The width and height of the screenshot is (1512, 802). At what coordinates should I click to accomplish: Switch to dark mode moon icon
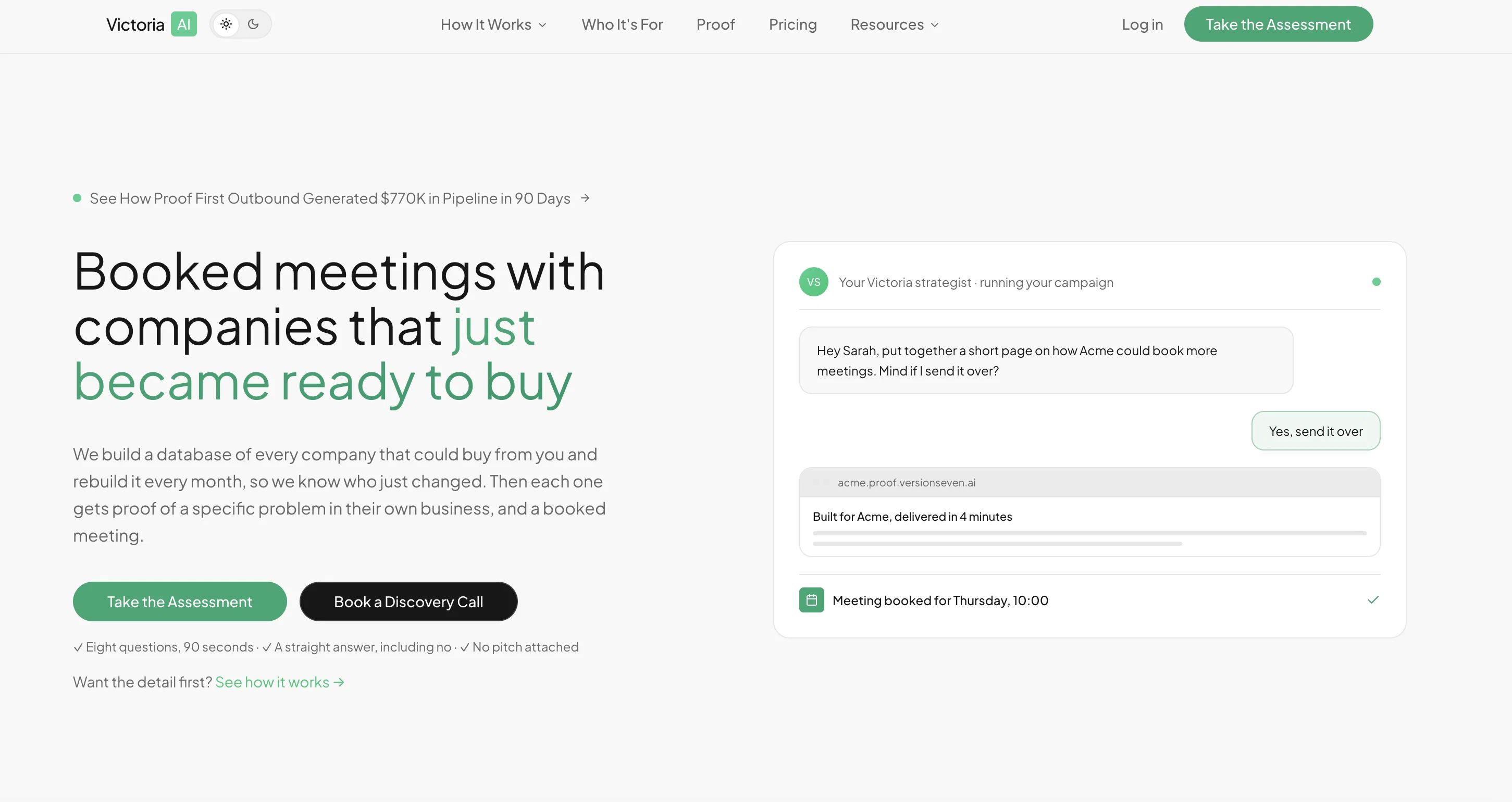(x=254, y=24)
